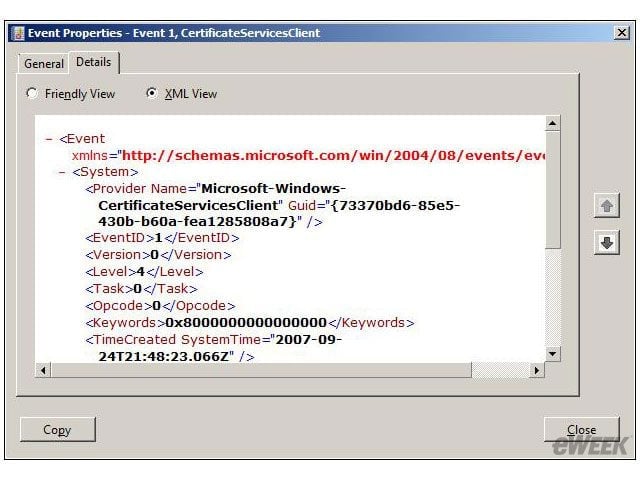
Task: Switch to the General tab
Action: [44, 64]
